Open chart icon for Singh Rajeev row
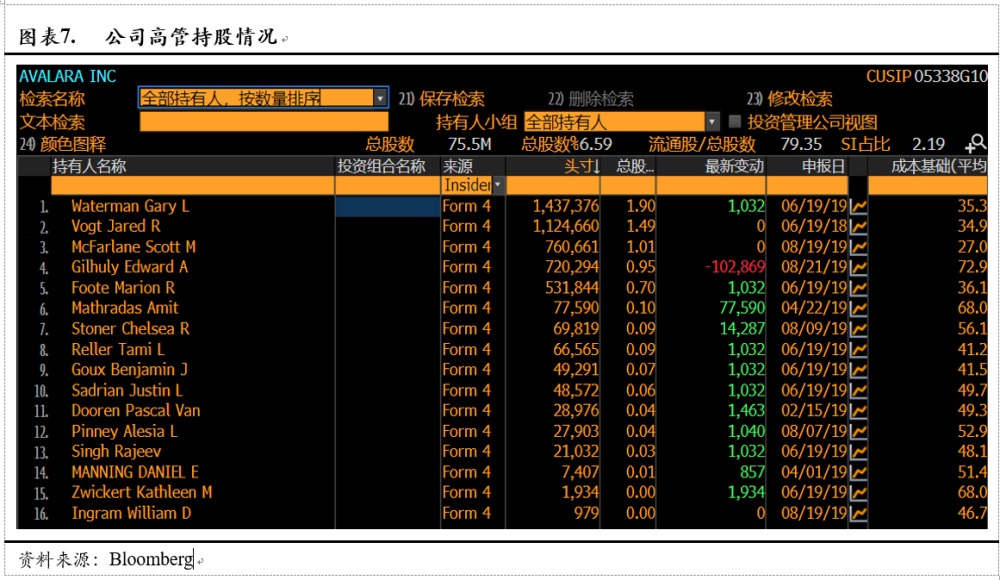The width and height of the screenshot is (1000, 580). tap(858, 452)
